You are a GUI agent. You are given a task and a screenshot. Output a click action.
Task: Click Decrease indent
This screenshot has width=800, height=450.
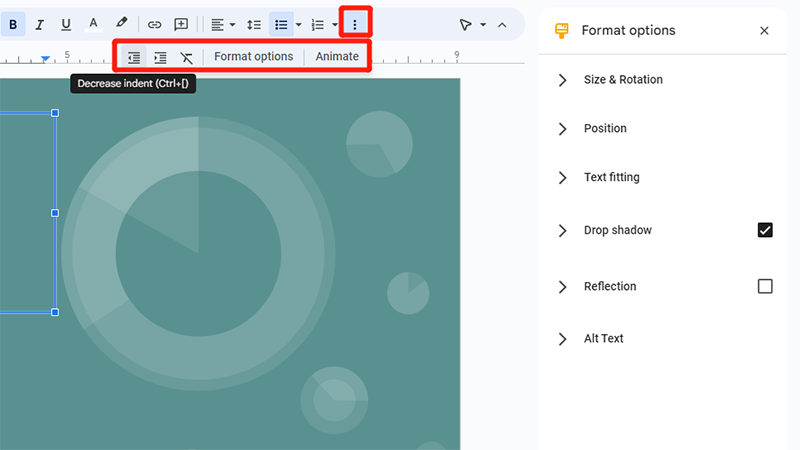tap(134, 57)
